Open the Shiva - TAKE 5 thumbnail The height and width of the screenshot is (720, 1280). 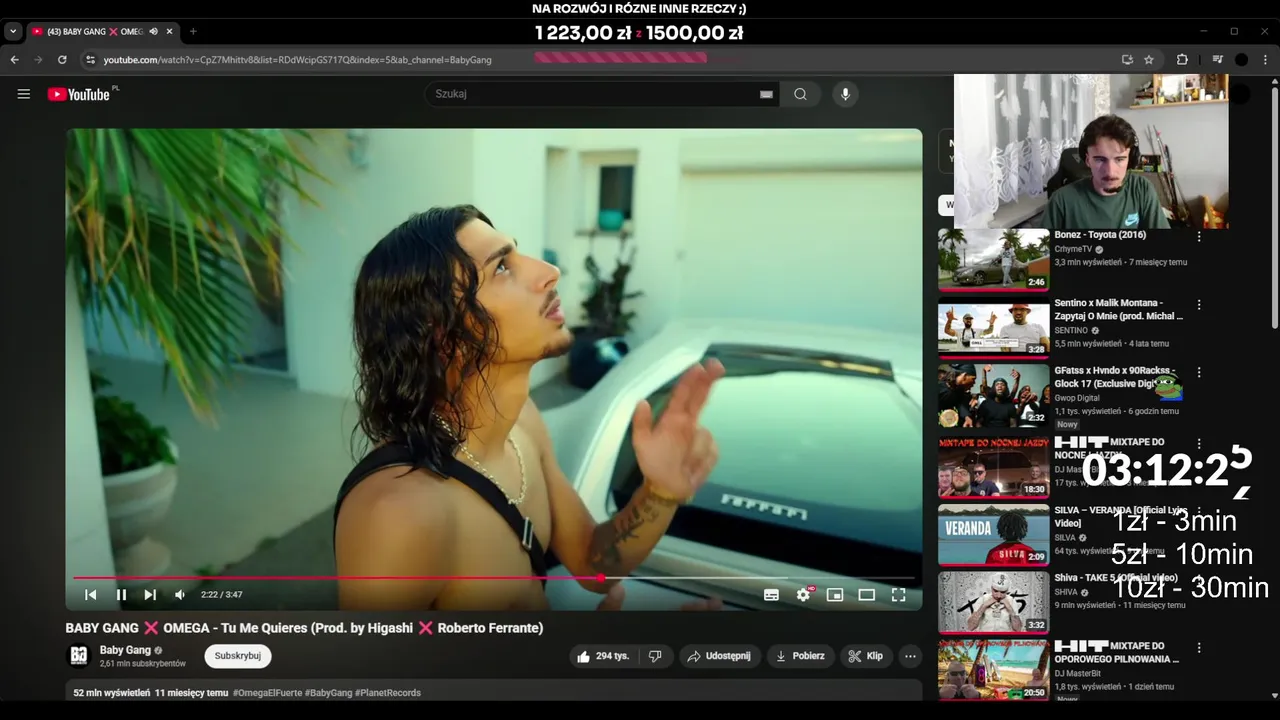pos(993,602)
